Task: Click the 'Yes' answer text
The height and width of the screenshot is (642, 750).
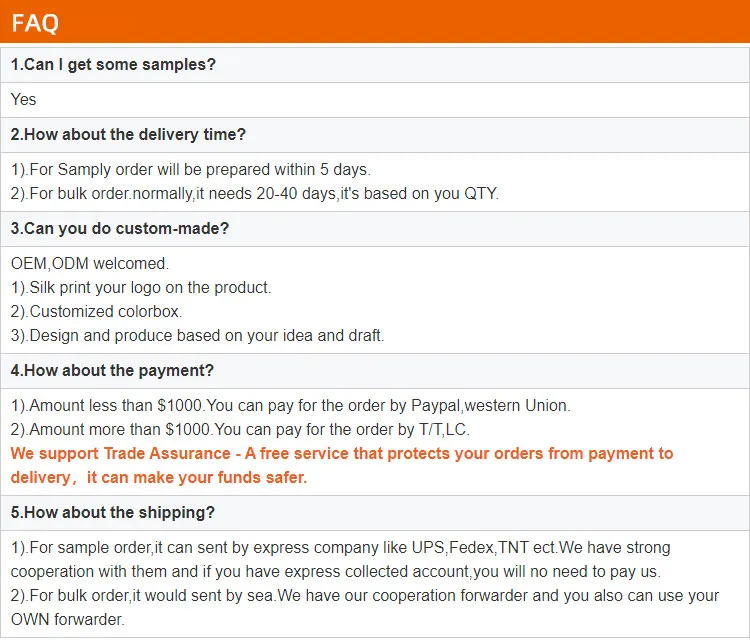Action: (x=24, y=99)
